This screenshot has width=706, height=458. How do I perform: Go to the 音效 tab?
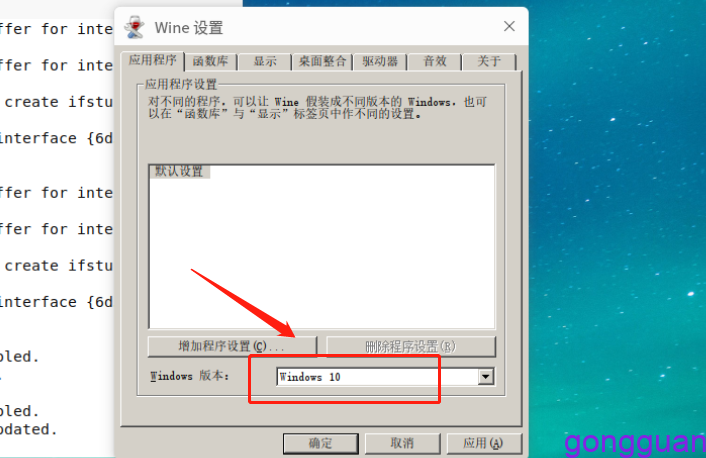434,61
